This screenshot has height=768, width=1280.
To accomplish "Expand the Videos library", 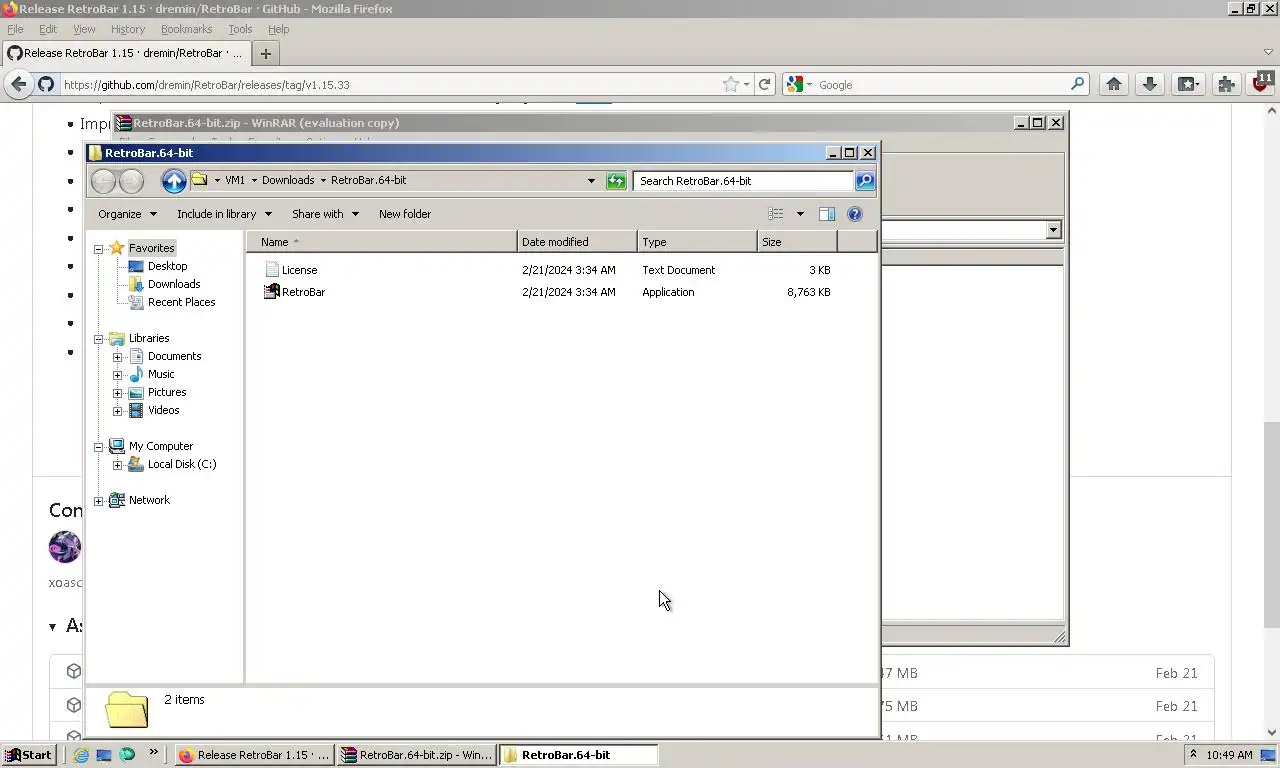I will 117,411.
